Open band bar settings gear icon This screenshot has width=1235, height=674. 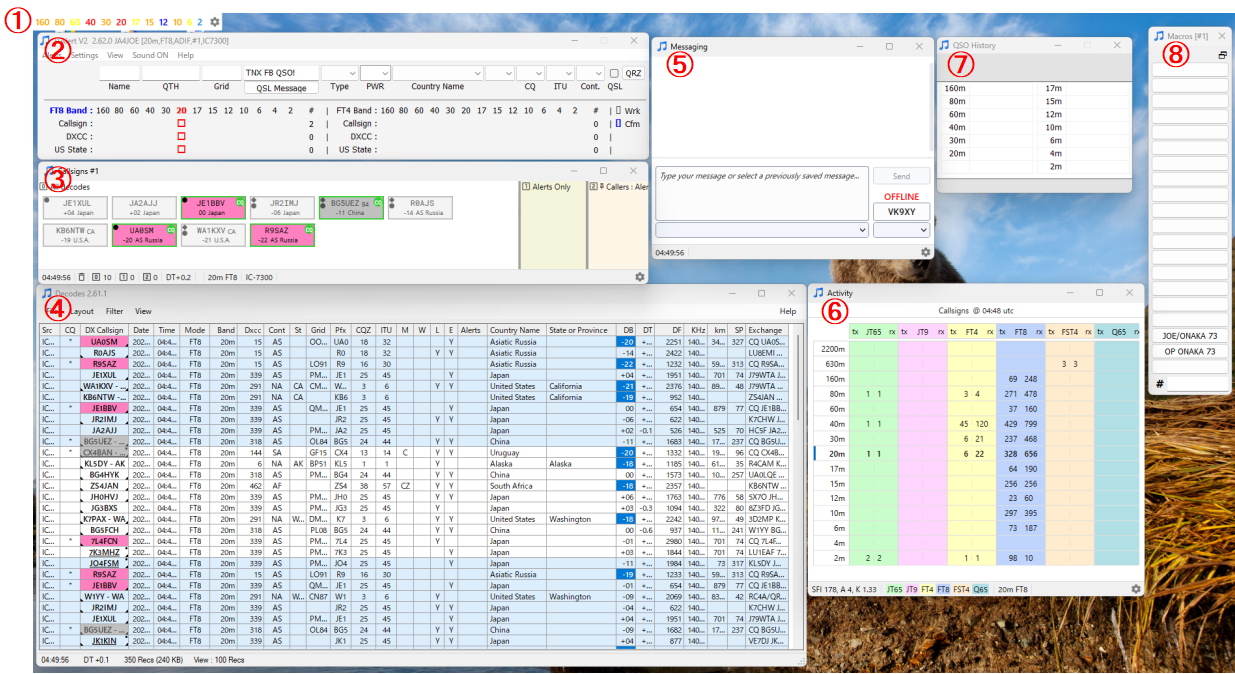[x=215, y=22]
